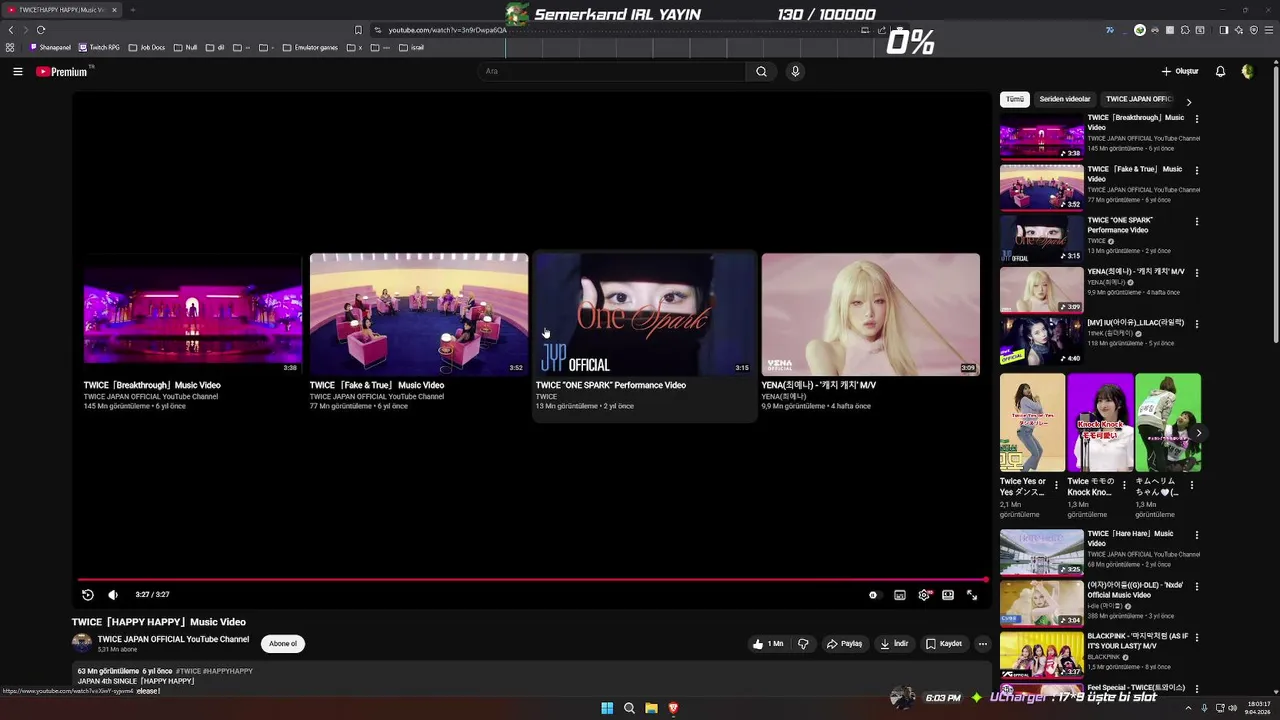The image size is (1280, 720).
Task: Select the TWICE JAPAN OFFICIAL chip
Action: tap(1139, 99)
